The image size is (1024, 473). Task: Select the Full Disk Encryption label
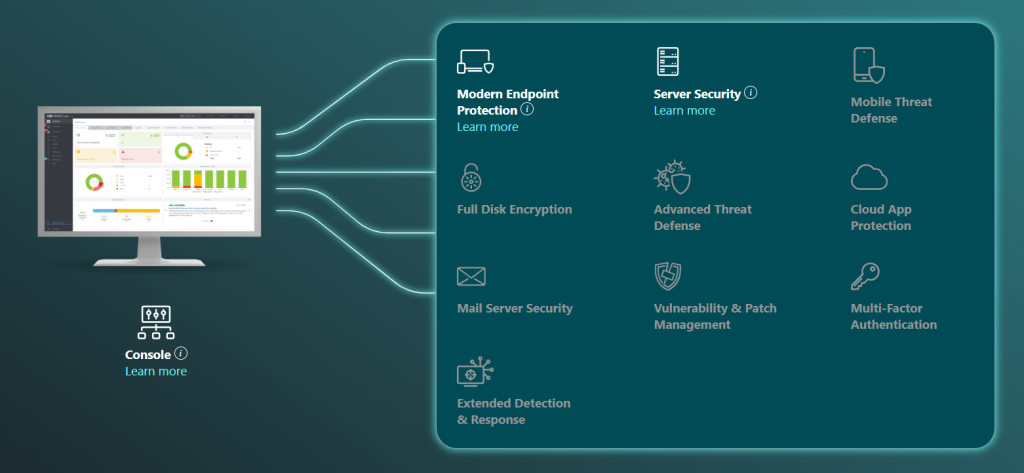point(514,210)
